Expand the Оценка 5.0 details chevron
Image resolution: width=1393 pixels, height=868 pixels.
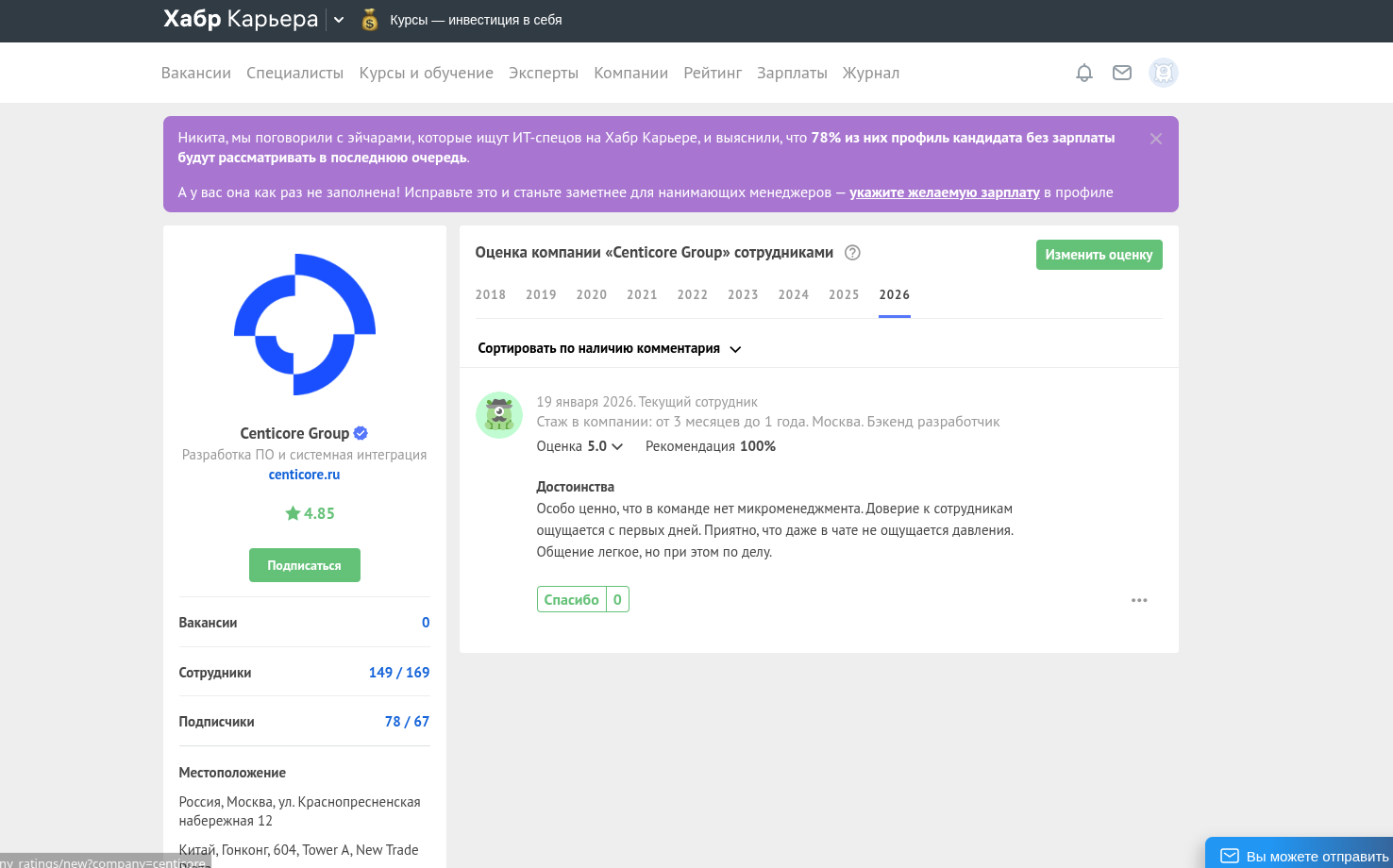(x=617, y=446)
